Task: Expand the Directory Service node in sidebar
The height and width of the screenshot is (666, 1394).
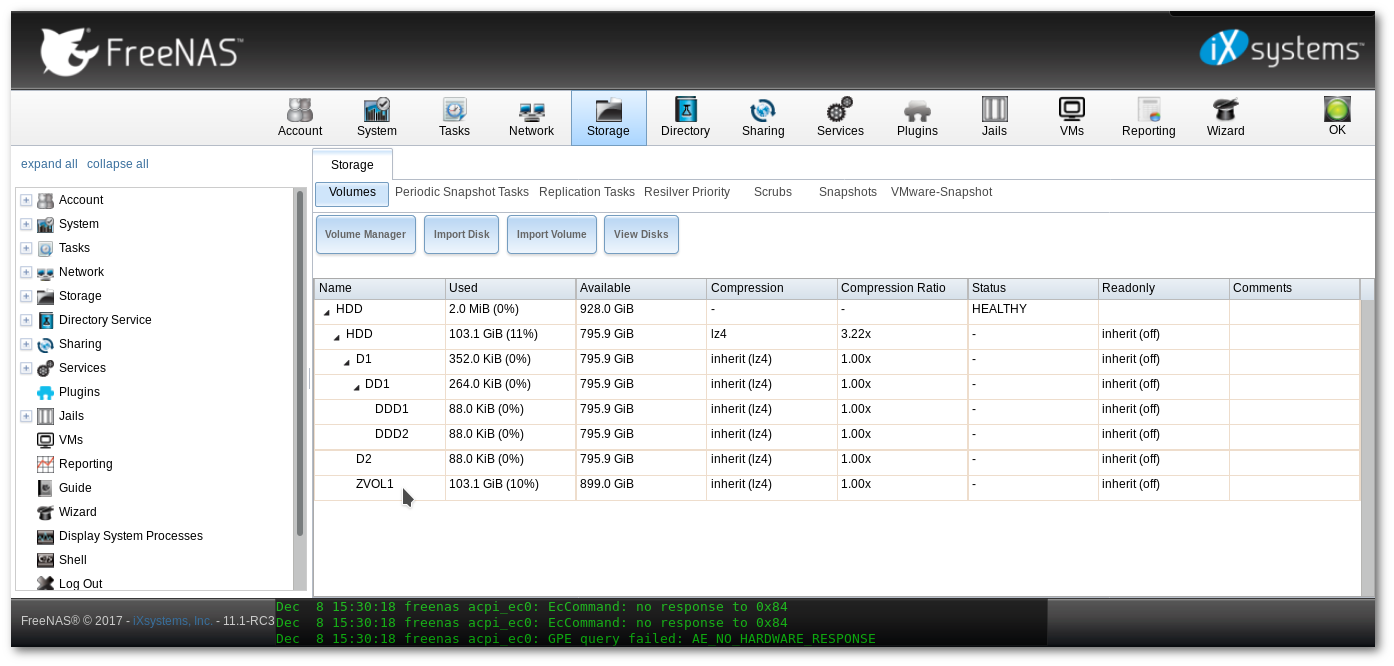Action: 26,320
